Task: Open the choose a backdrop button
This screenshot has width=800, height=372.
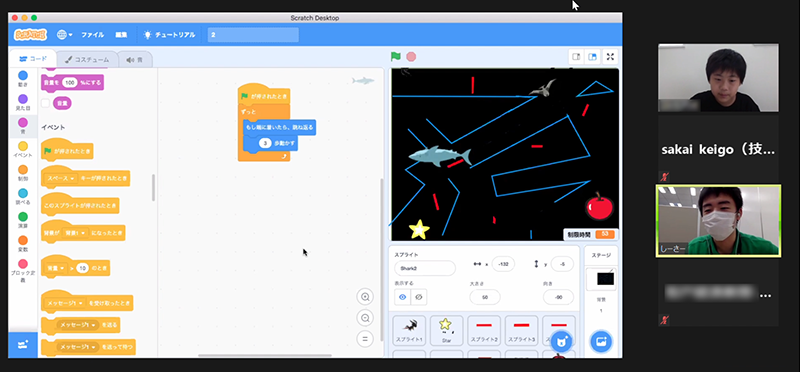Action: click(601, 342)
